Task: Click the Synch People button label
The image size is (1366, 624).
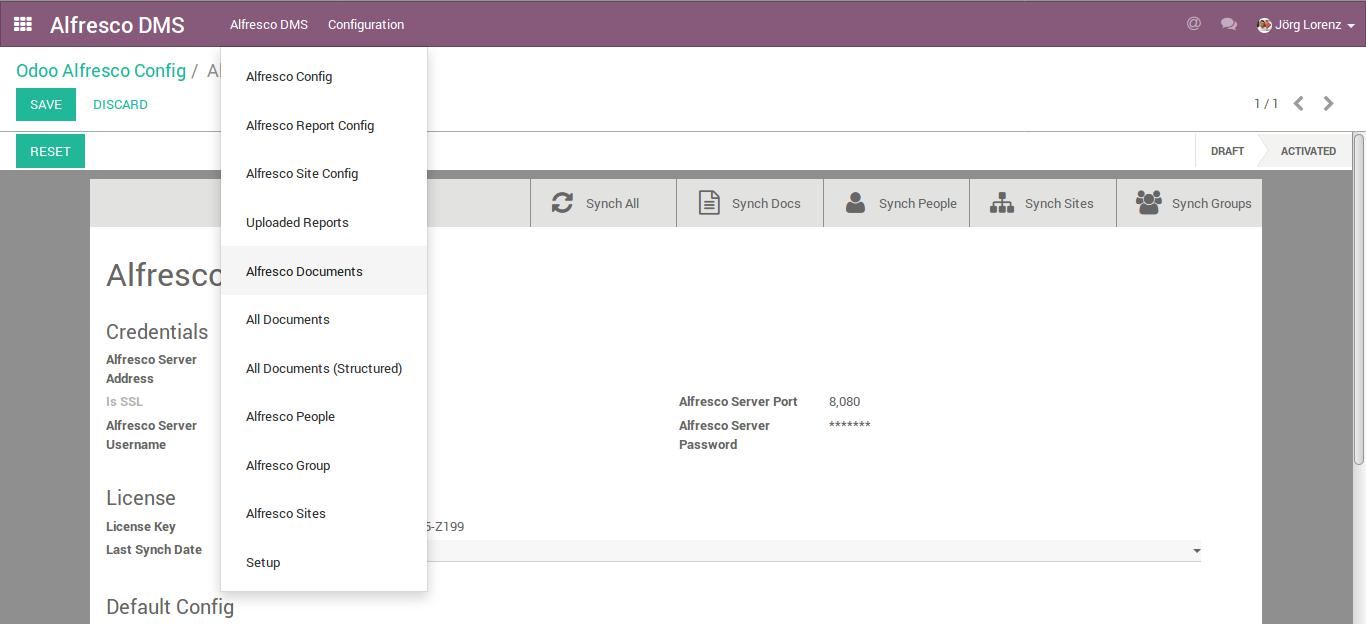Action: [918, 203]
